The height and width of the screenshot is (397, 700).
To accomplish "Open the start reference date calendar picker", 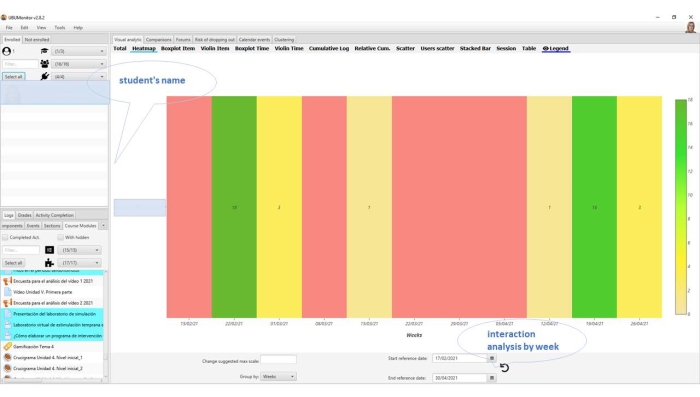I will pos(492,358).
